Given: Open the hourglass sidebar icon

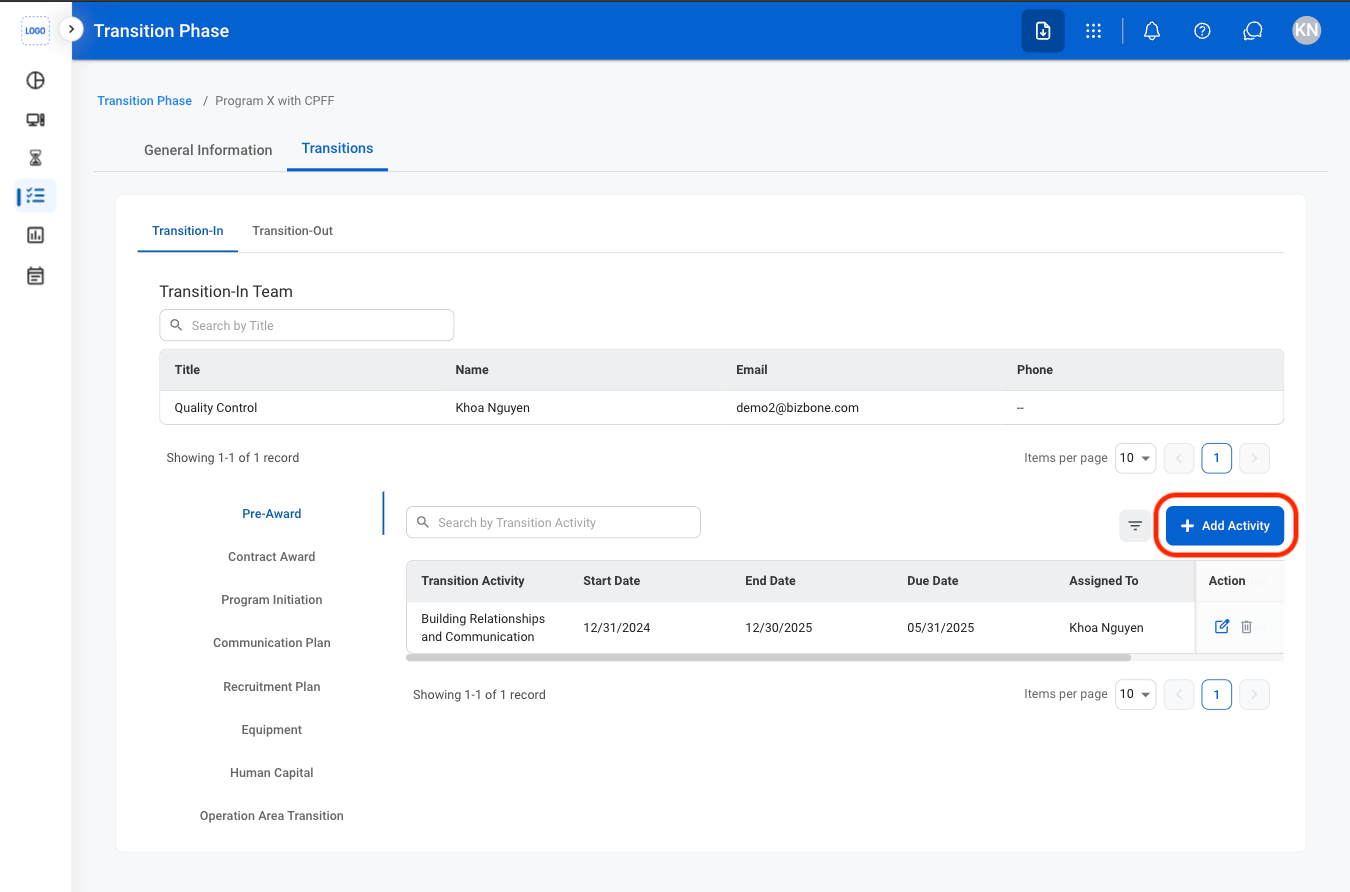Looking at the screenshot, I should 35,158.
